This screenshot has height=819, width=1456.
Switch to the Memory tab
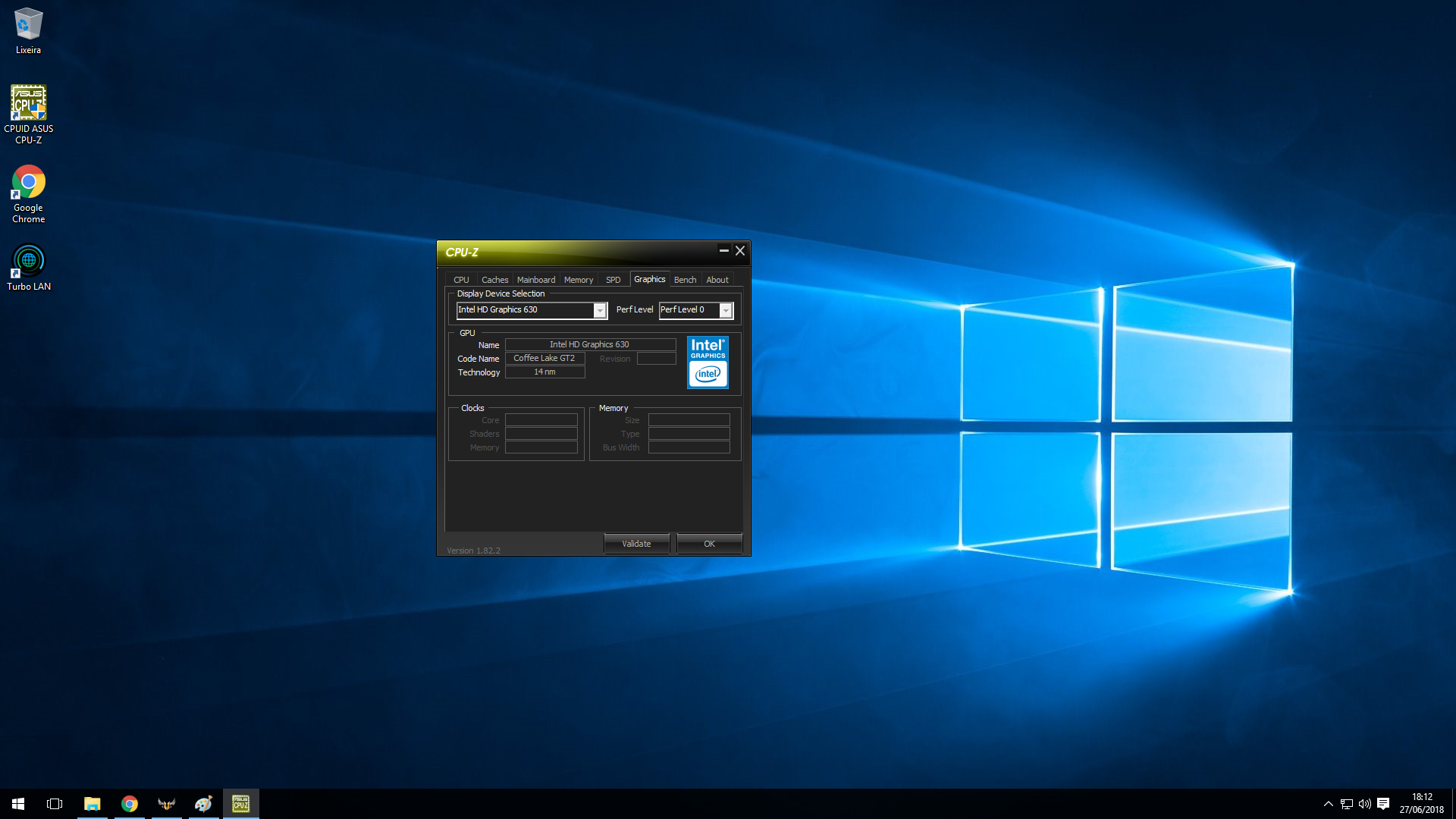point(579,280)
